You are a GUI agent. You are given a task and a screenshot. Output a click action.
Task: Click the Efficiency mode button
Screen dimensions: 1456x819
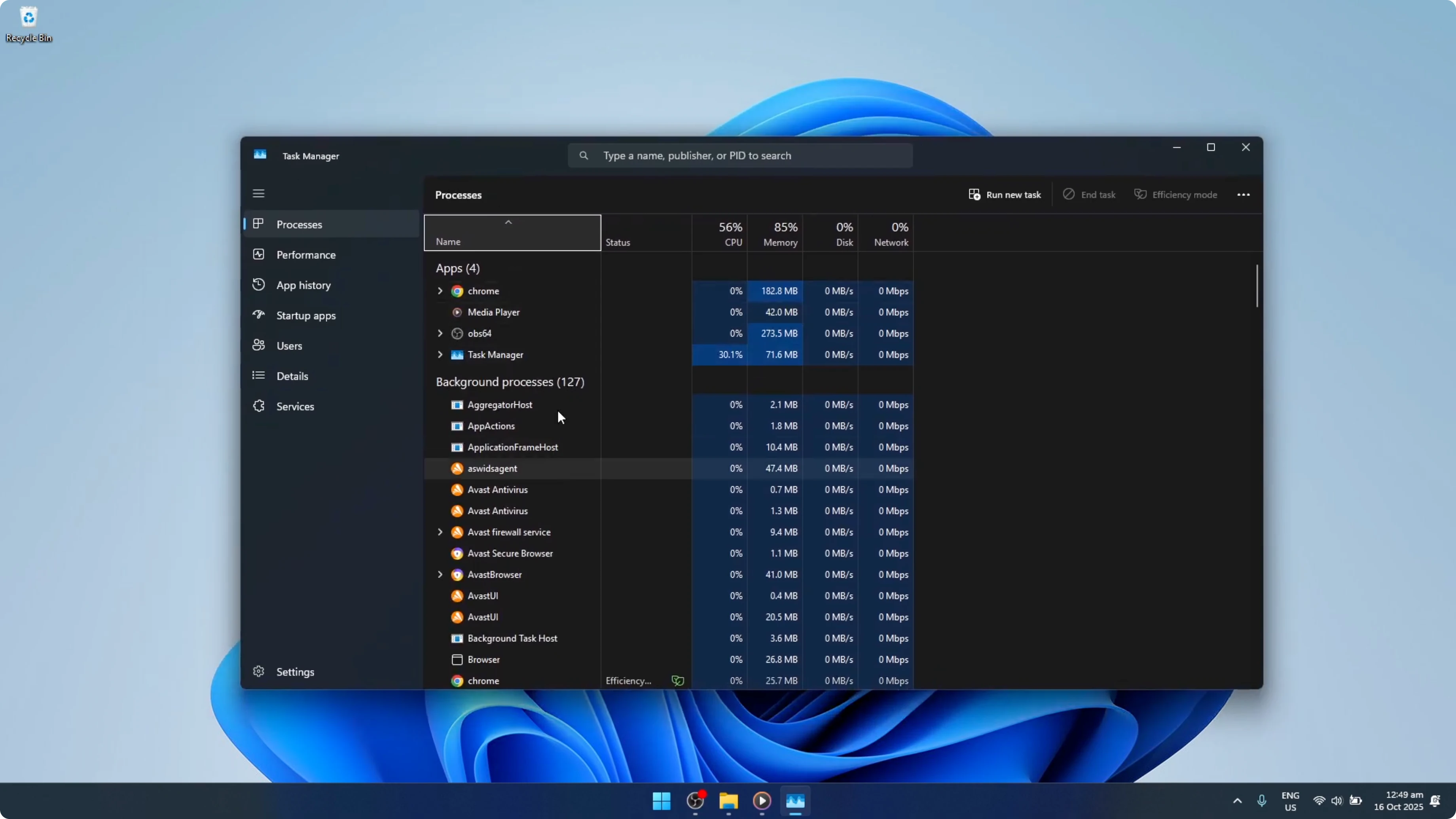[x=1175, y=194]
